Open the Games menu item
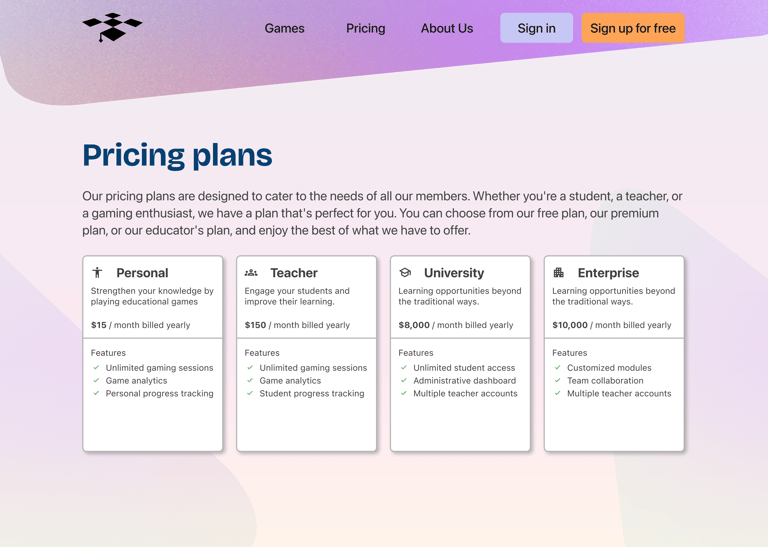The image size is (768, 547). [284, 28]
